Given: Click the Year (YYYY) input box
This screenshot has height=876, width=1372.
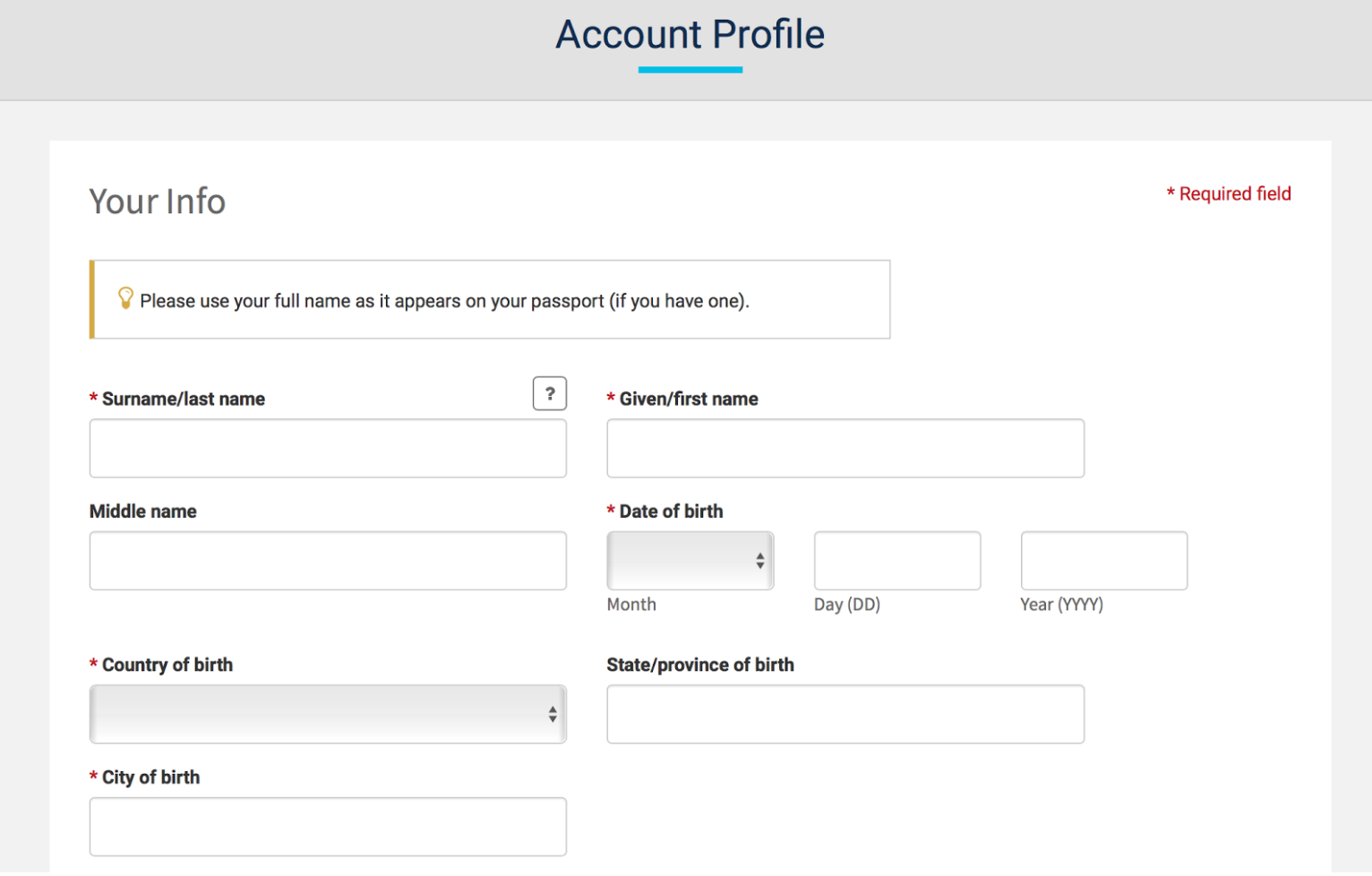Looking at the screenshot, I should (1103, 561).
